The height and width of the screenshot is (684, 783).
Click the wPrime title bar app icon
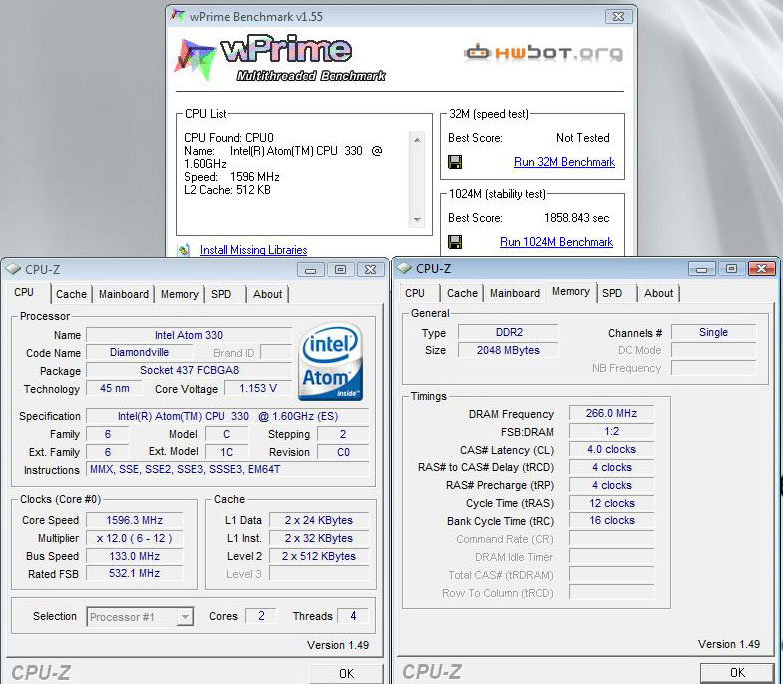click(177, 16)
